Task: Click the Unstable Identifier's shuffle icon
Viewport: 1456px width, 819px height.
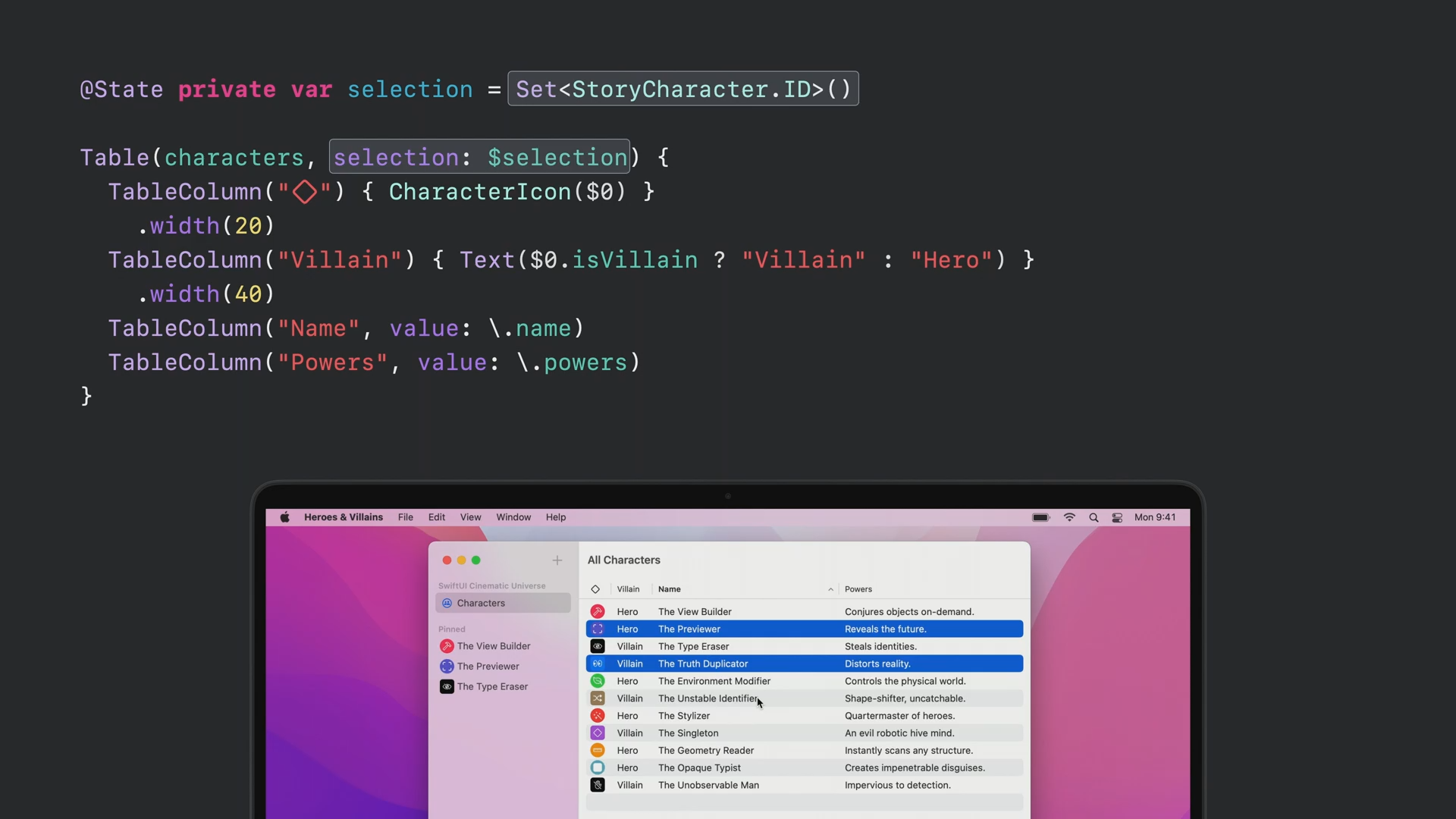Action: (x=598, y=698)
